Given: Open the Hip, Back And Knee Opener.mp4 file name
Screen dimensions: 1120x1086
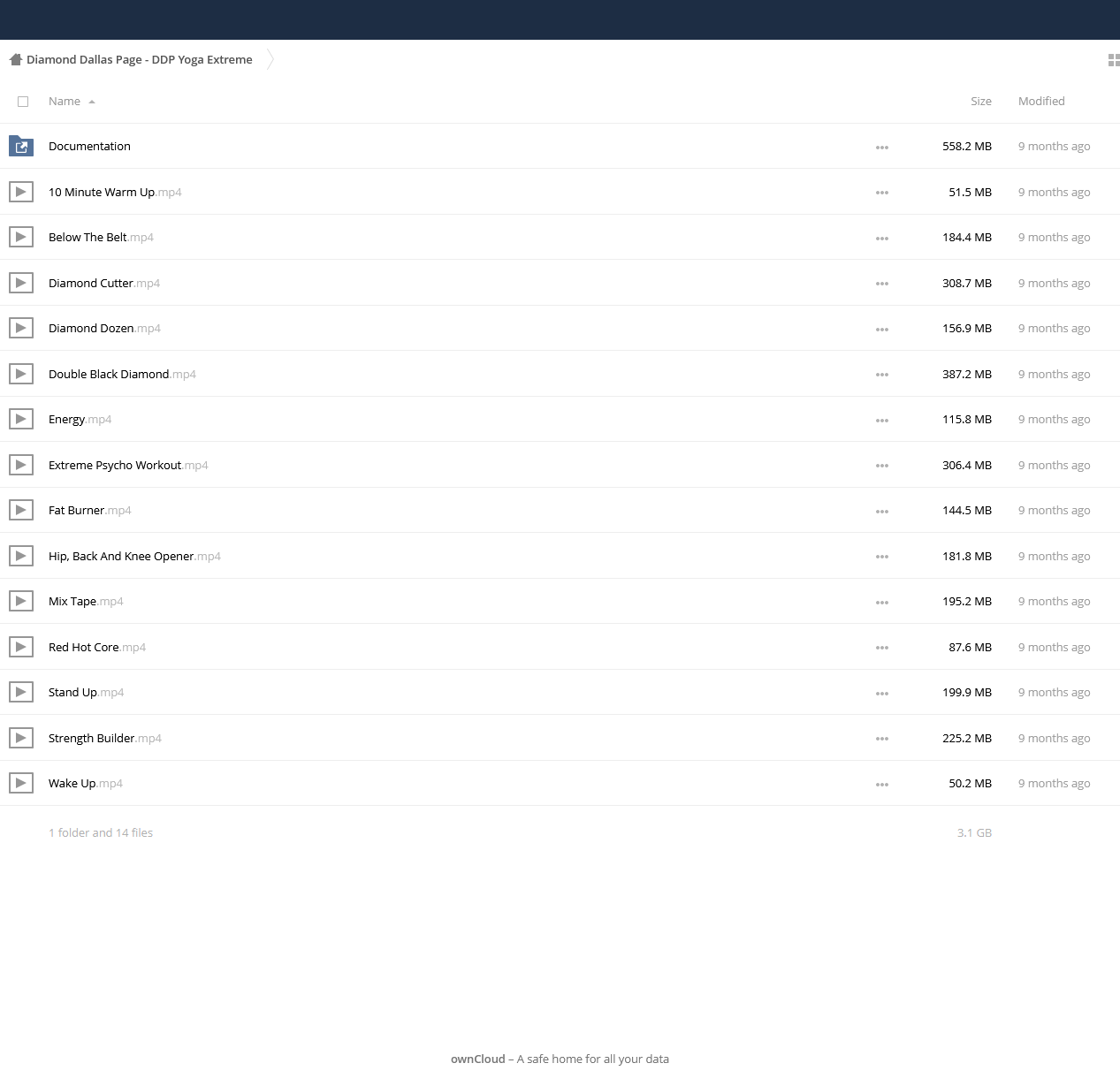Looking at the screenshot, I should pyautogui.click(x=134, y=557).
